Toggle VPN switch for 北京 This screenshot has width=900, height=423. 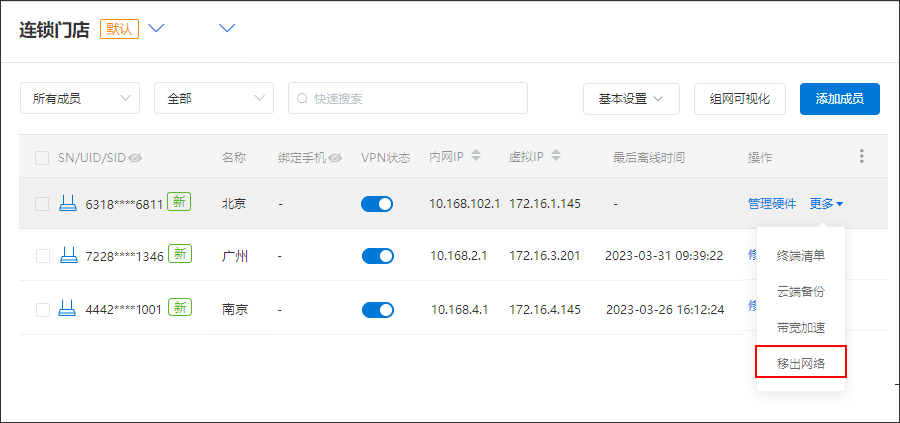(x=377, y=204)
